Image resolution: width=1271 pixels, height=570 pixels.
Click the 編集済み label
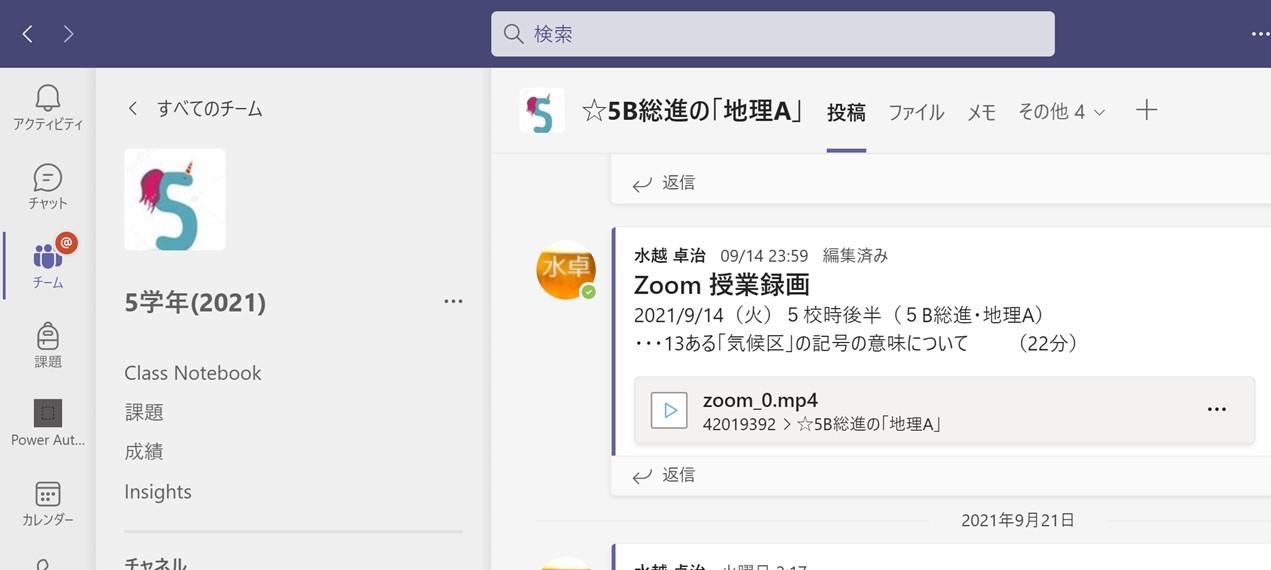point(855,256)
